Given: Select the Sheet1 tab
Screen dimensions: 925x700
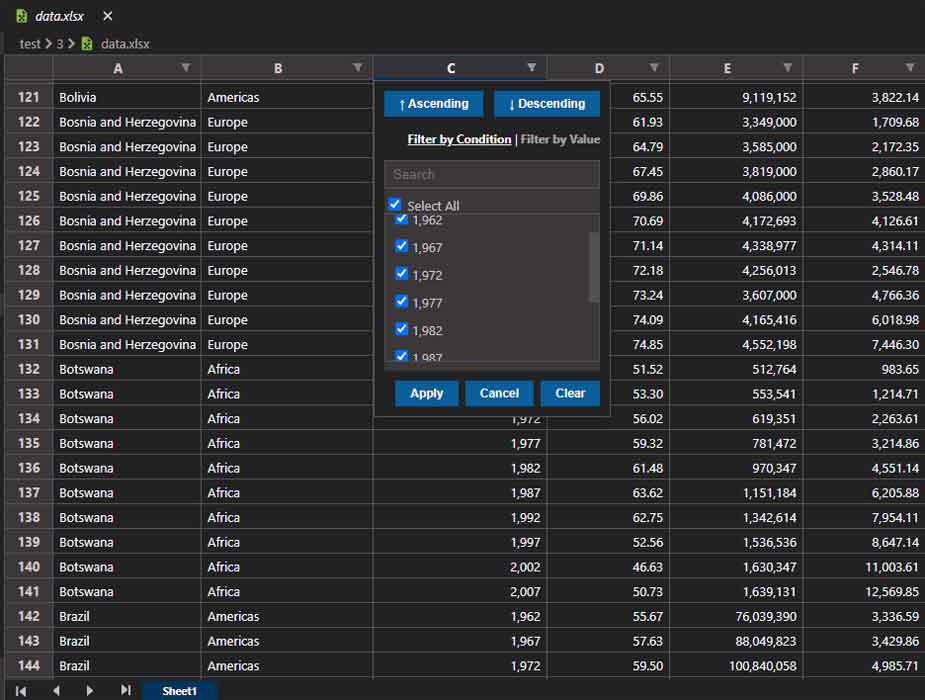Looking at the screenshot, I should (x=179, y=691).
